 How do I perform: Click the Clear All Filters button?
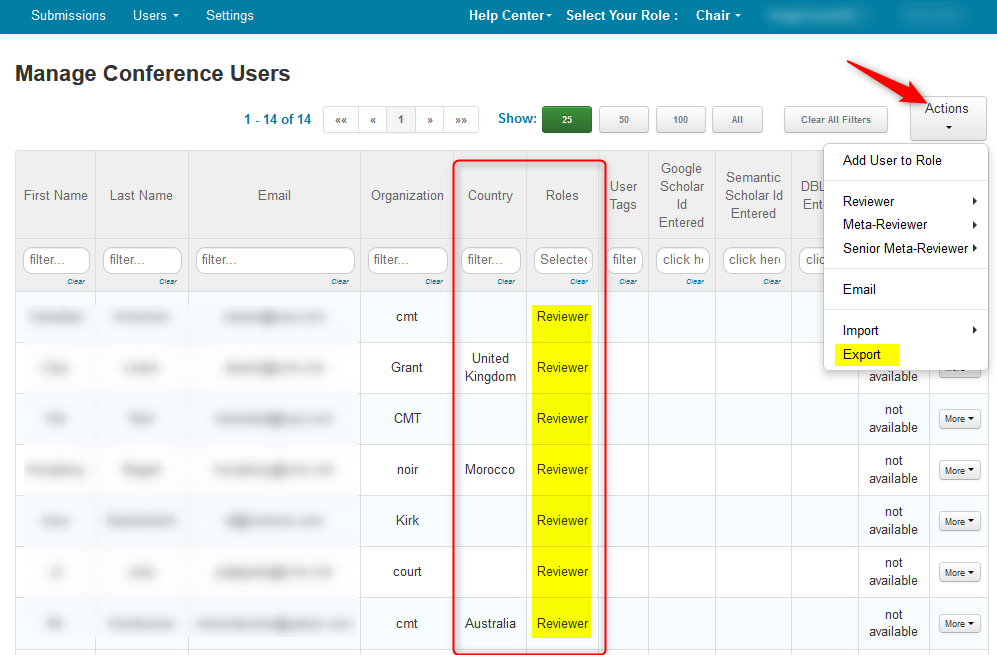coord(835,119)
